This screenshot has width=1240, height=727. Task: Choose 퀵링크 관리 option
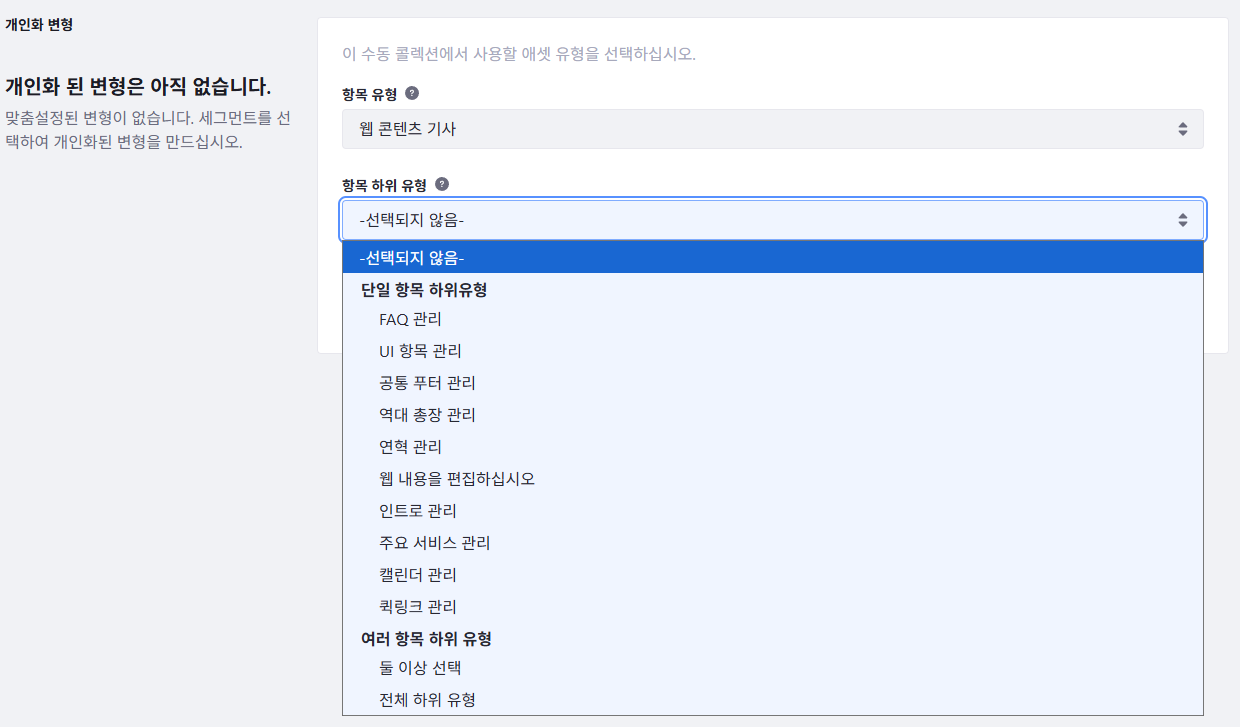pyautogui.click(x=418, y=607)
